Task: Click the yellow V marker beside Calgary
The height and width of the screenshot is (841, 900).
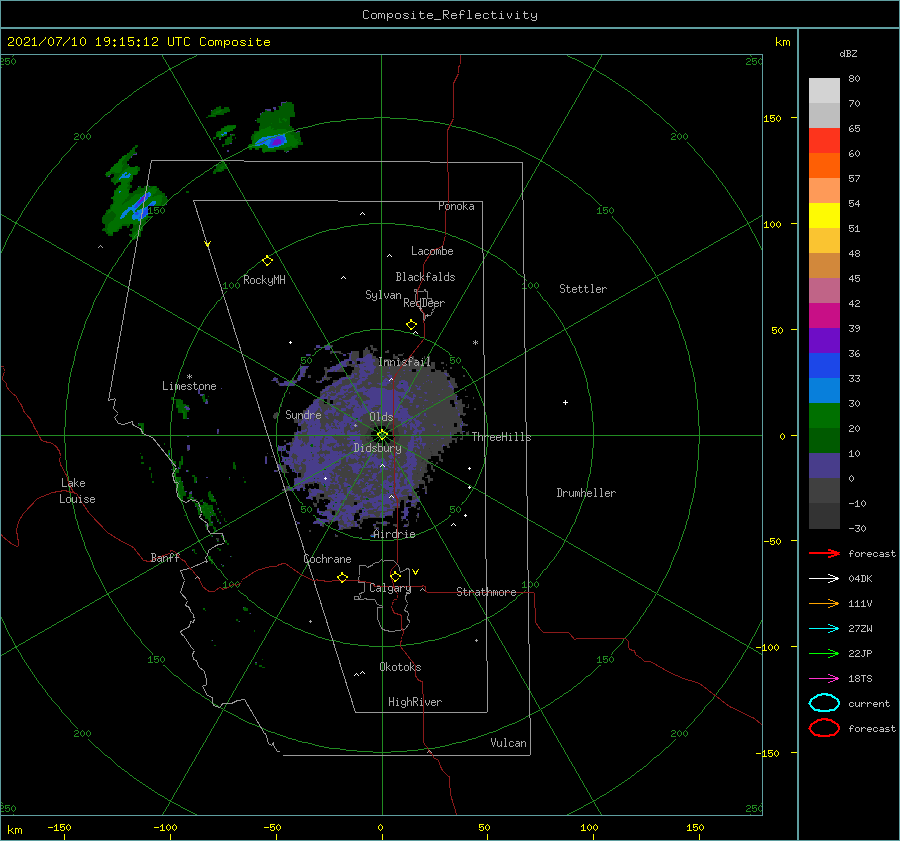Action: 416,572
